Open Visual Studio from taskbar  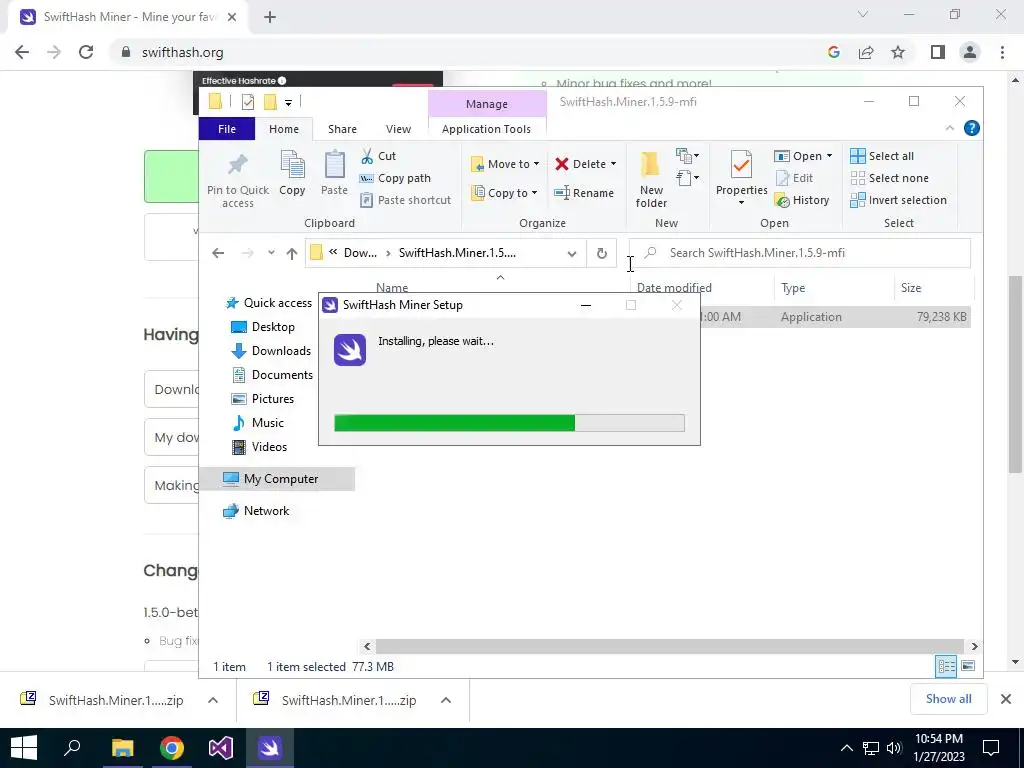click(x=221, y=748)
